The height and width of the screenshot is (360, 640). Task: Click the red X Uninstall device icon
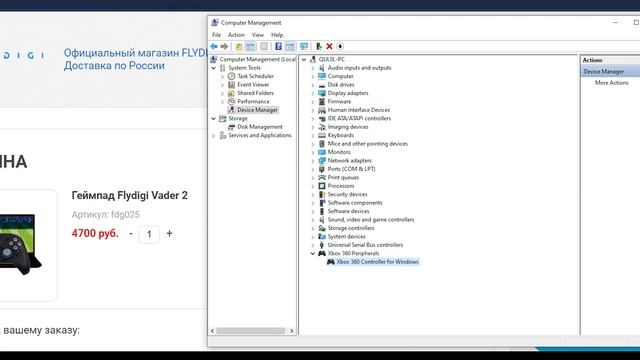coord(329,47)
